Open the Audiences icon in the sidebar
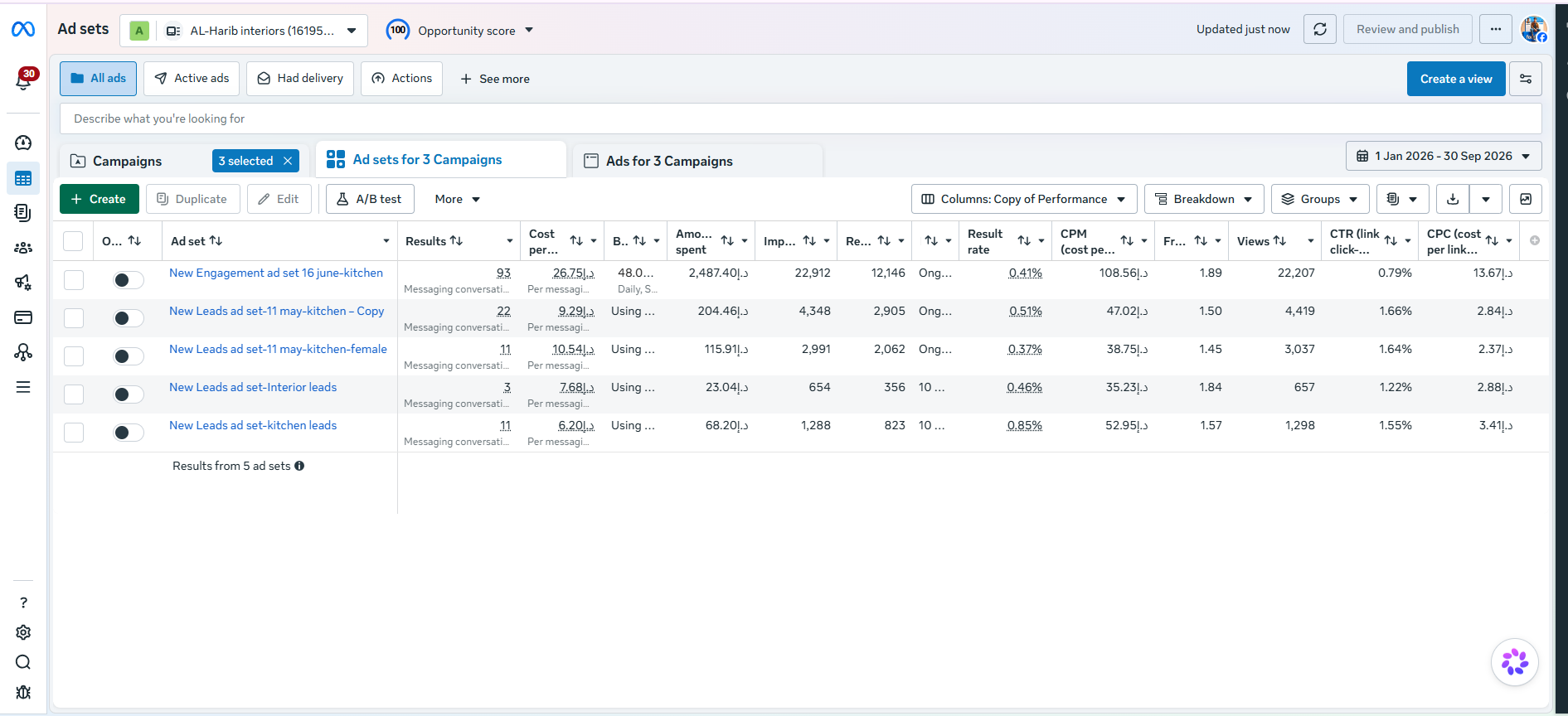 23,247
